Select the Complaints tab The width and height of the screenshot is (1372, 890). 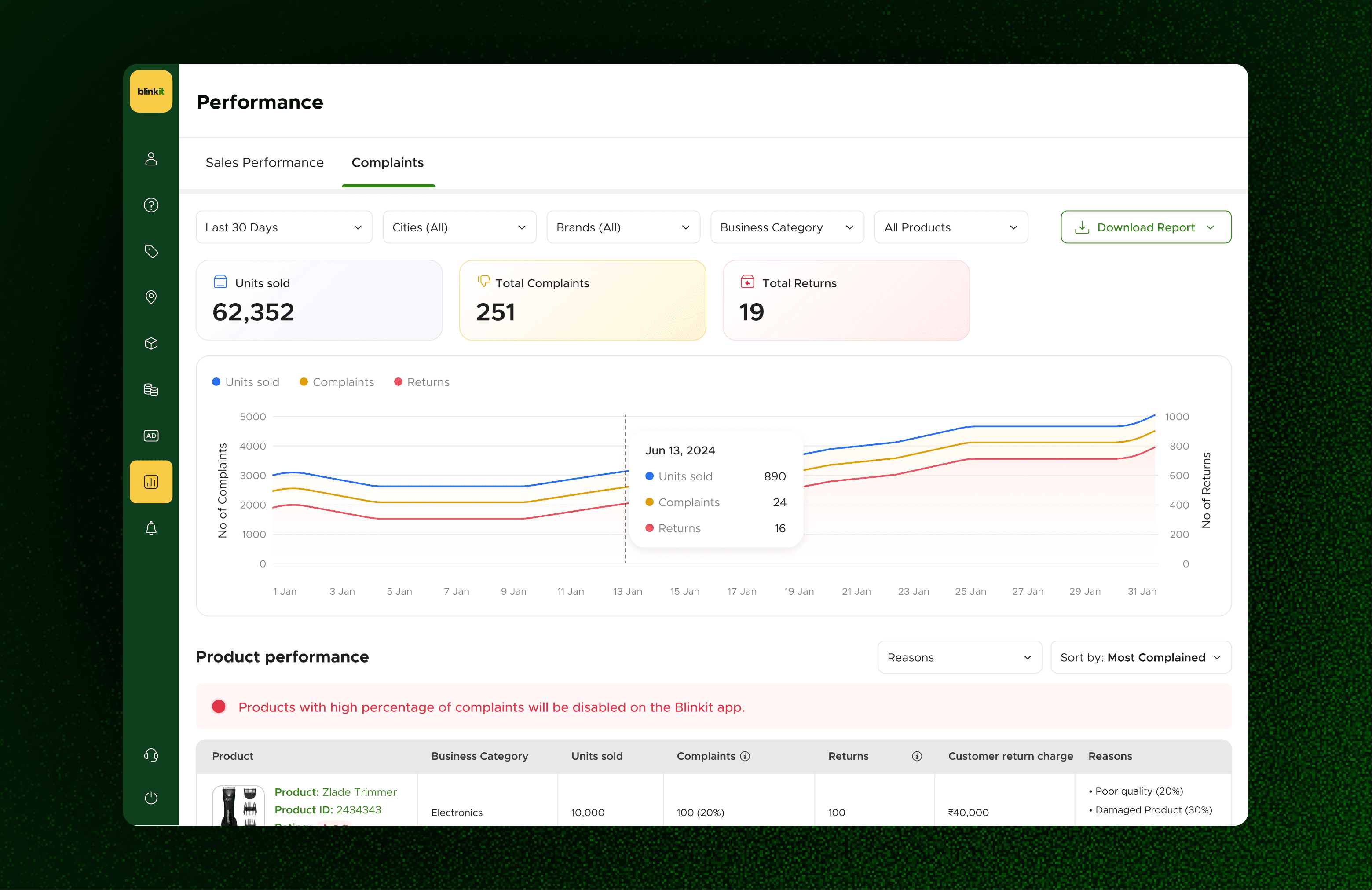(388, 162)
